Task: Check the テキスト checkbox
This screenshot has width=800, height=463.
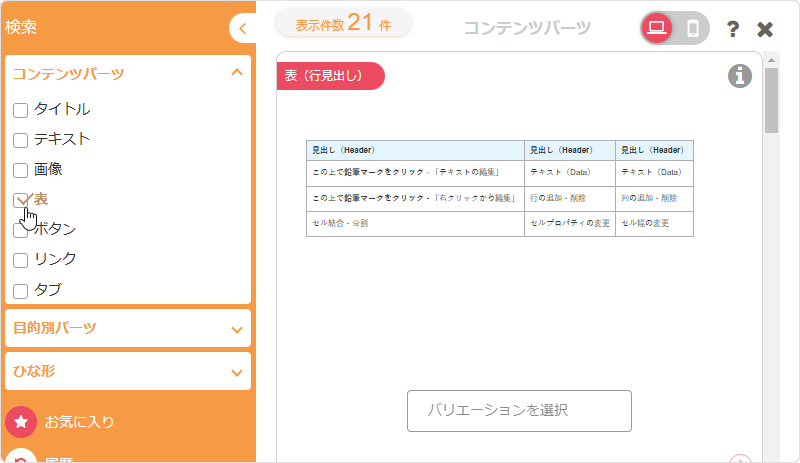Action: (20, 140)
